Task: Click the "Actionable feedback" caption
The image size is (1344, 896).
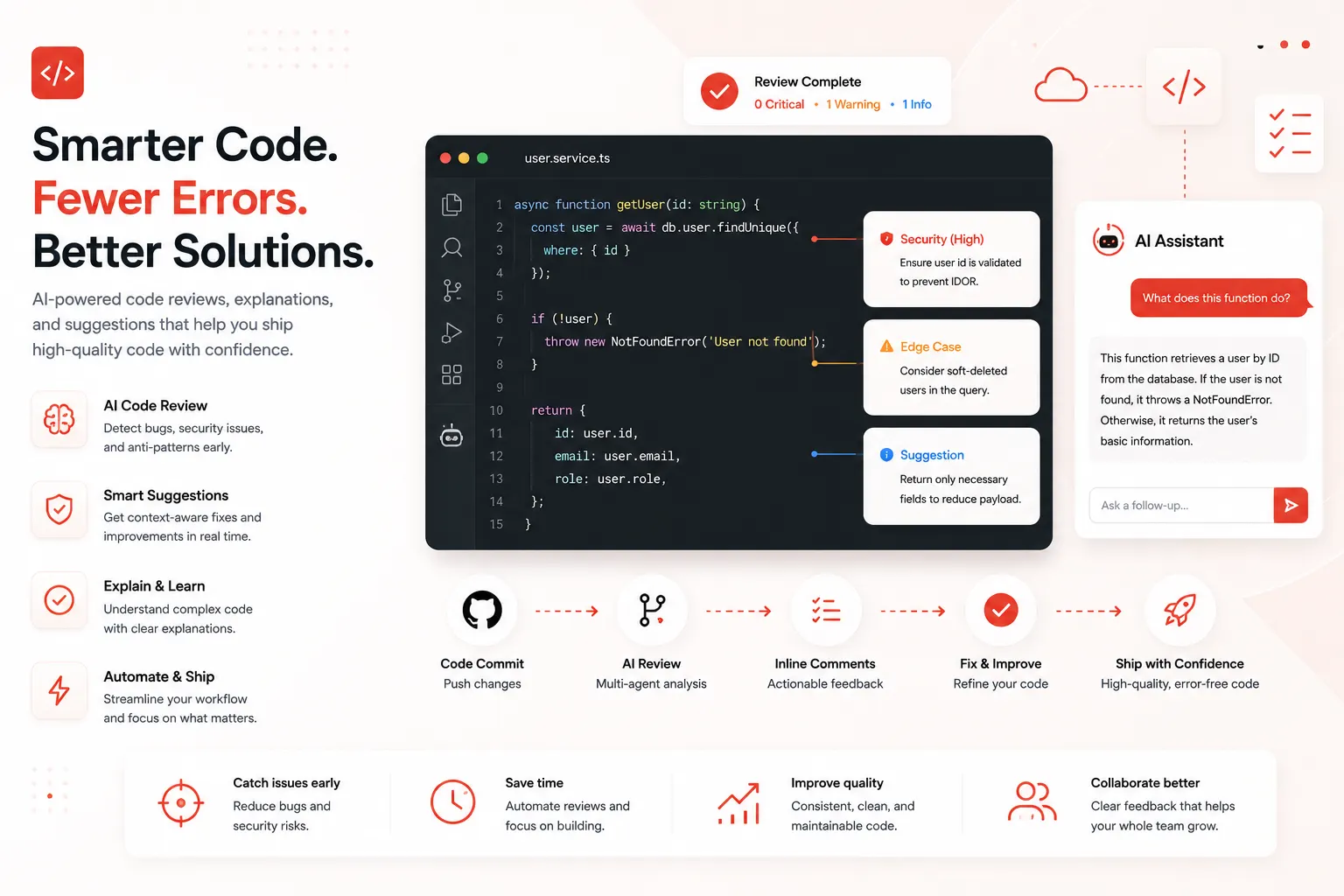Action: [x=825, y=683]
